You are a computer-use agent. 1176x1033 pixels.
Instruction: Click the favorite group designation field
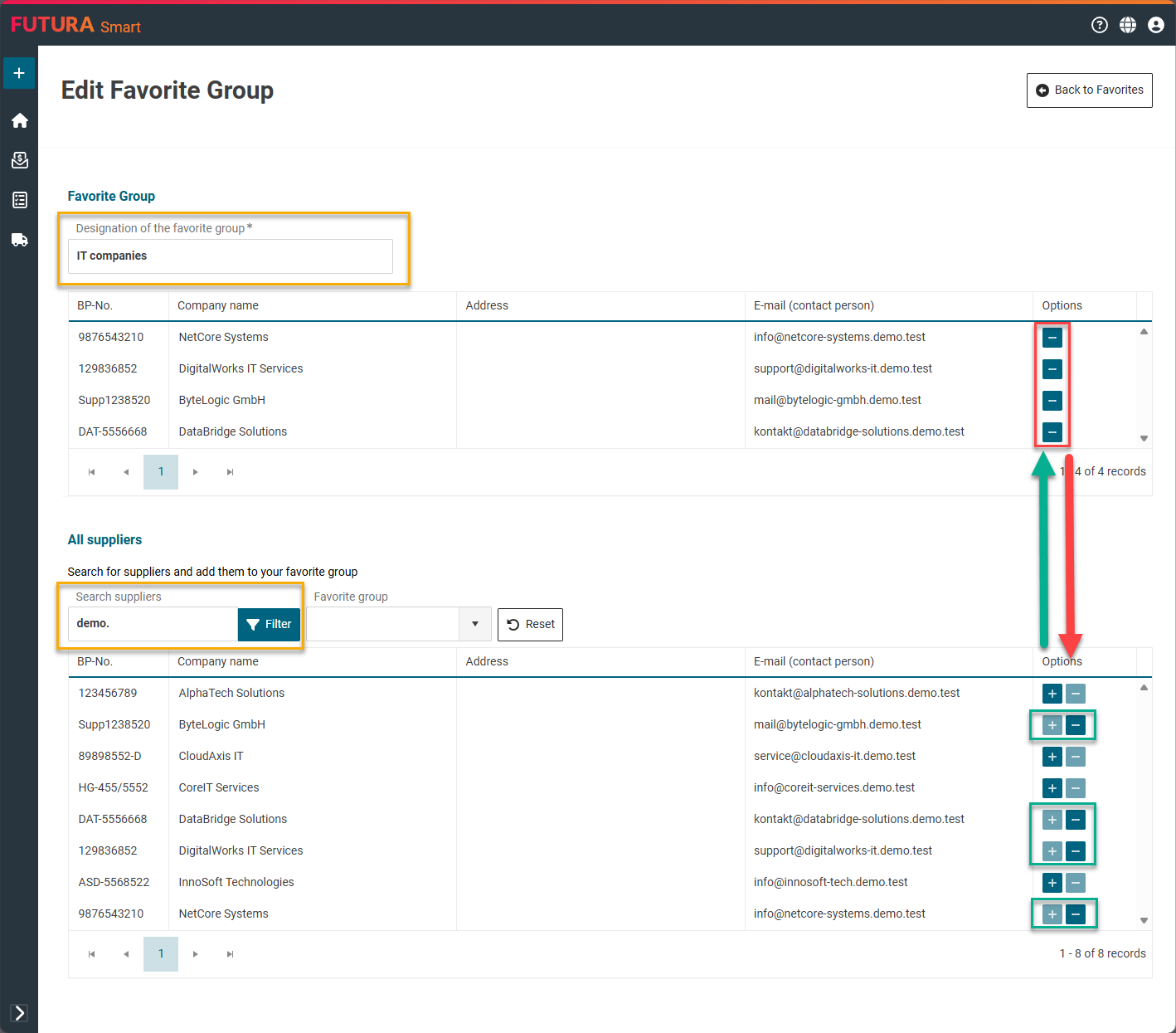click(230, 256)
